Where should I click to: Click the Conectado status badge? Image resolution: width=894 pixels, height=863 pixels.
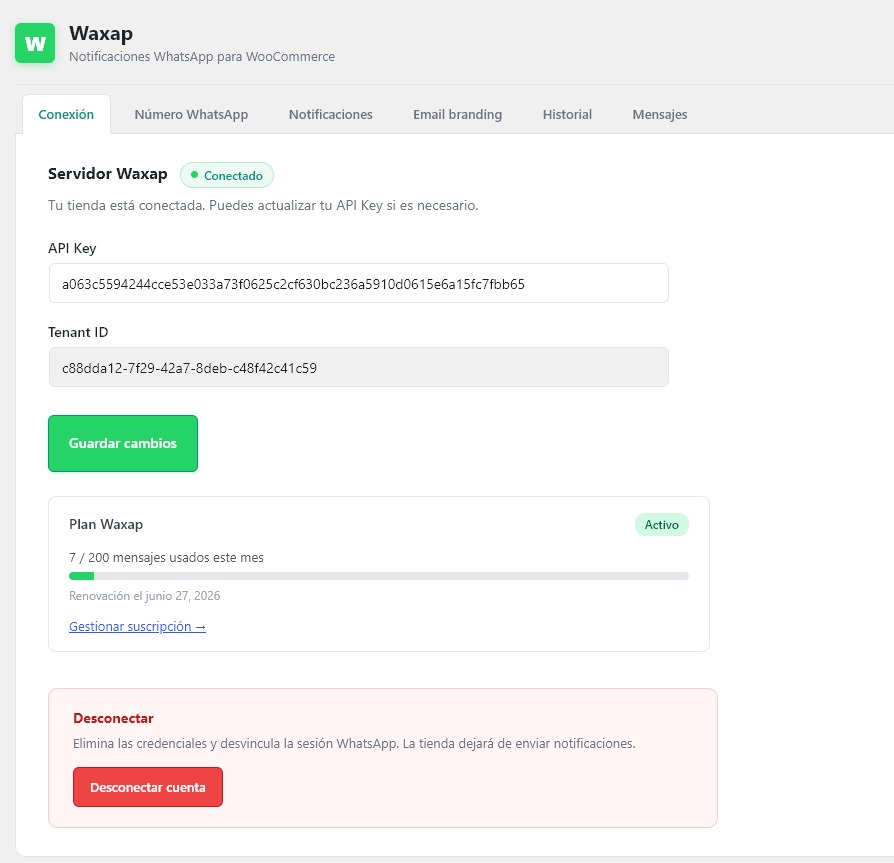click(x=227, y=175)
